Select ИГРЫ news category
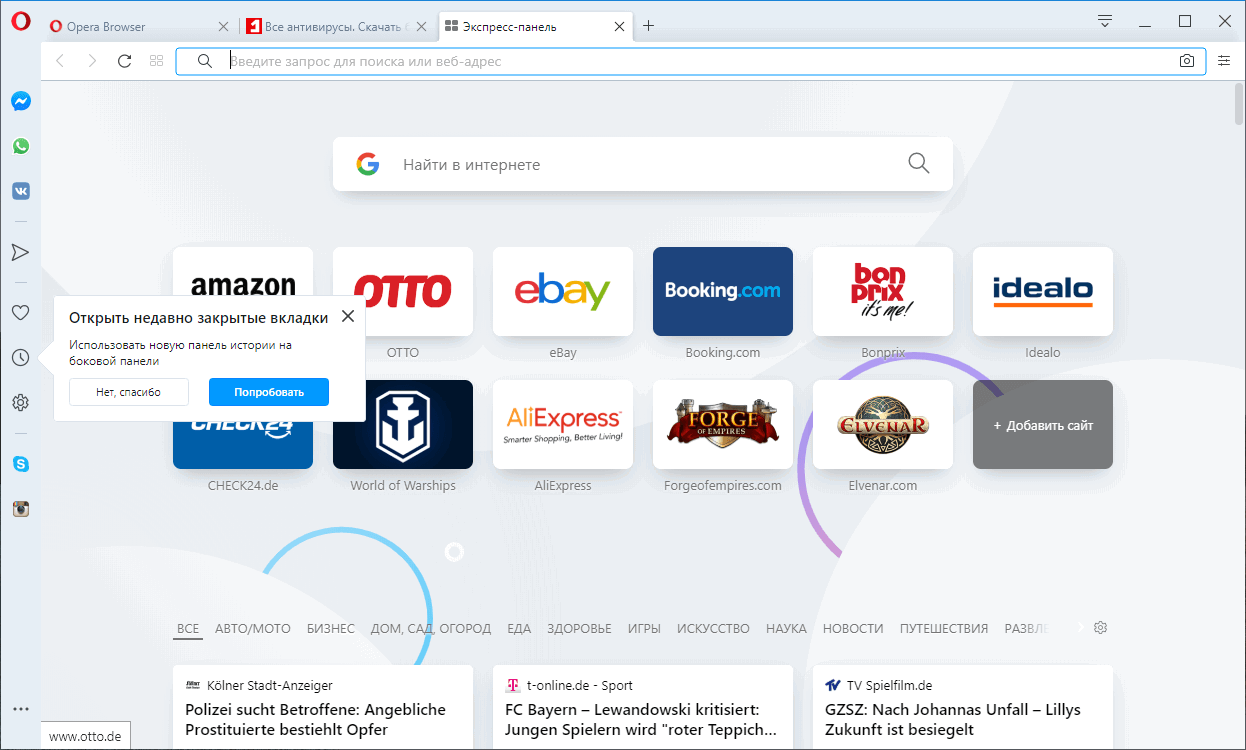Image resolution: width=1246 pixels, height=750 pixels. [644, 629]
